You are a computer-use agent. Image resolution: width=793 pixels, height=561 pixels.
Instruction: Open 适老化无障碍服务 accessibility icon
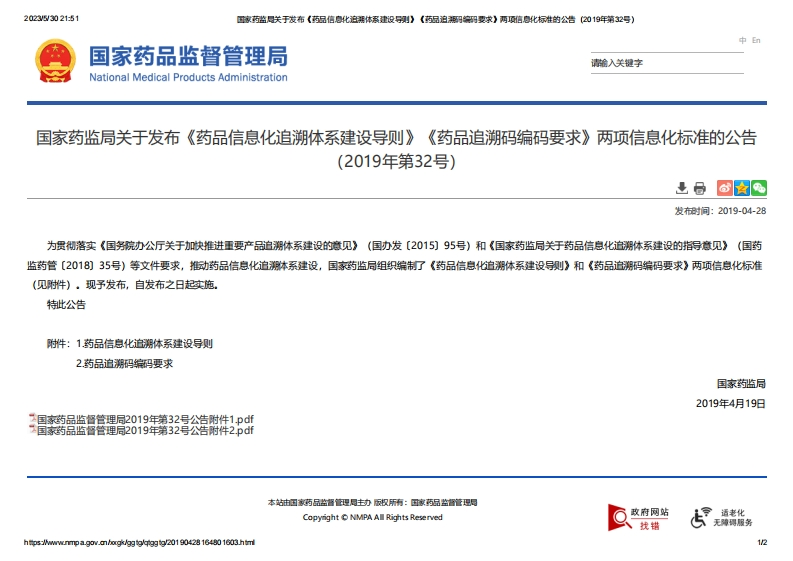tap(721, 518)
